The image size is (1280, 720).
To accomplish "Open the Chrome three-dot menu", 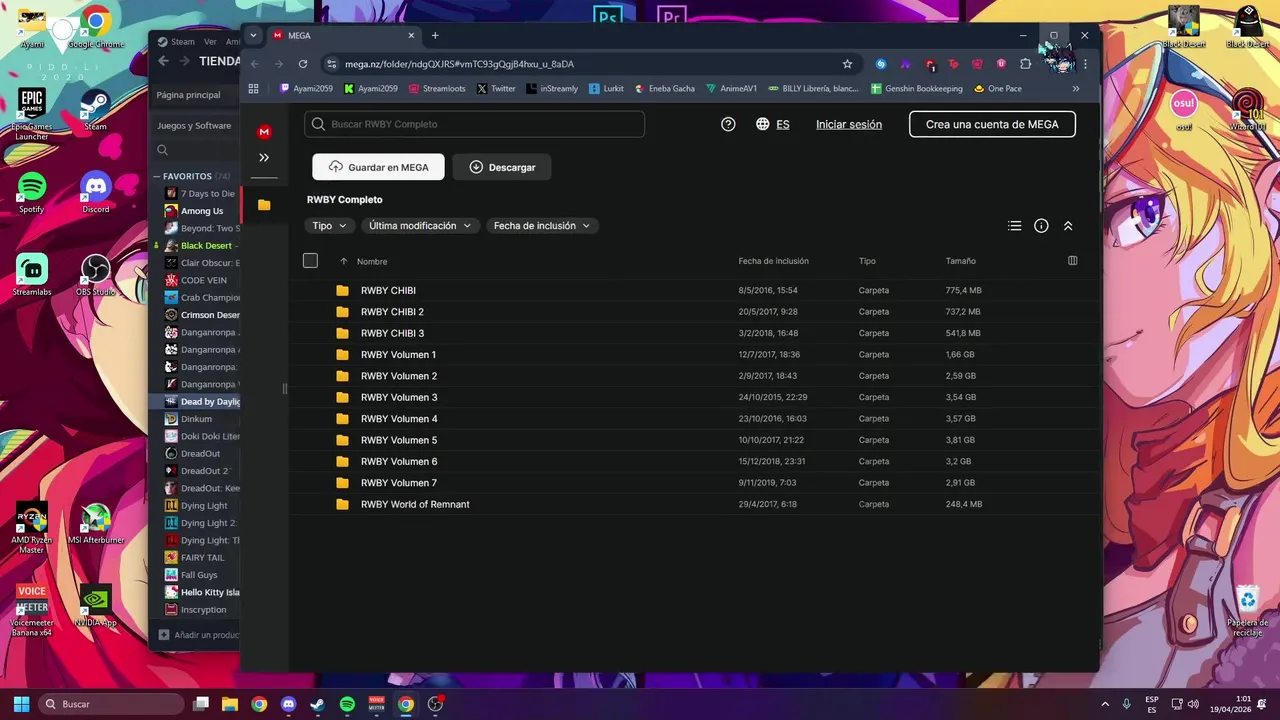I will tap(1085, 64).
